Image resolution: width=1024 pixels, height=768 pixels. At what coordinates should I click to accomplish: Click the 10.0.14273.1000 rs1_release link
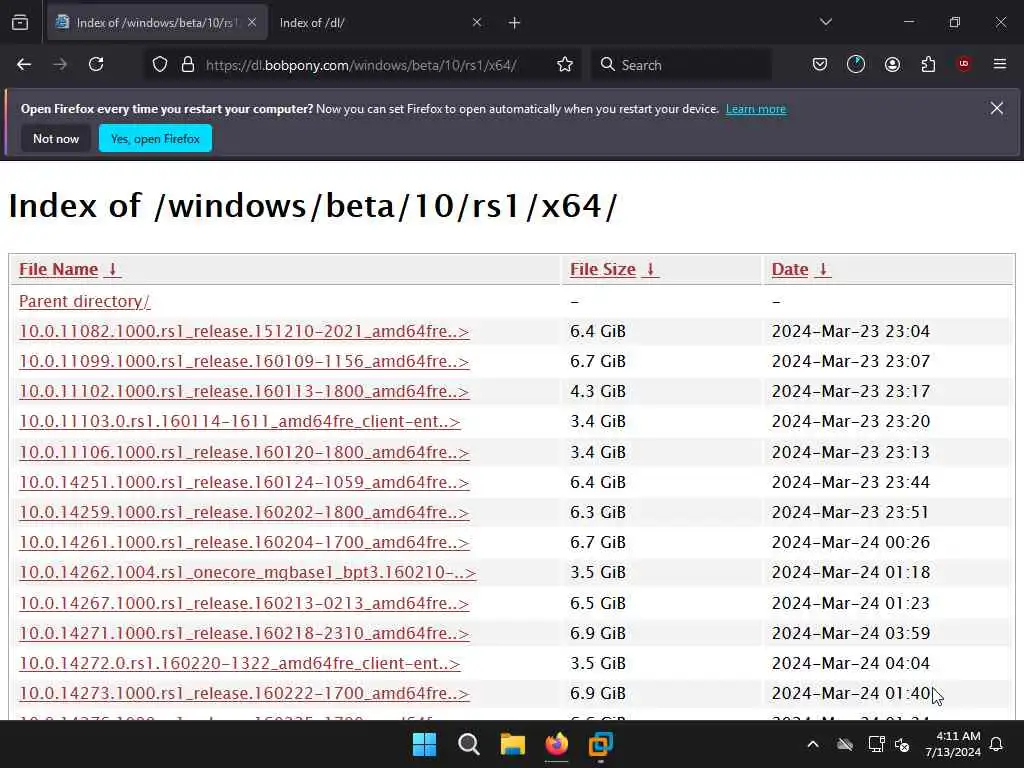coord(244,693)
